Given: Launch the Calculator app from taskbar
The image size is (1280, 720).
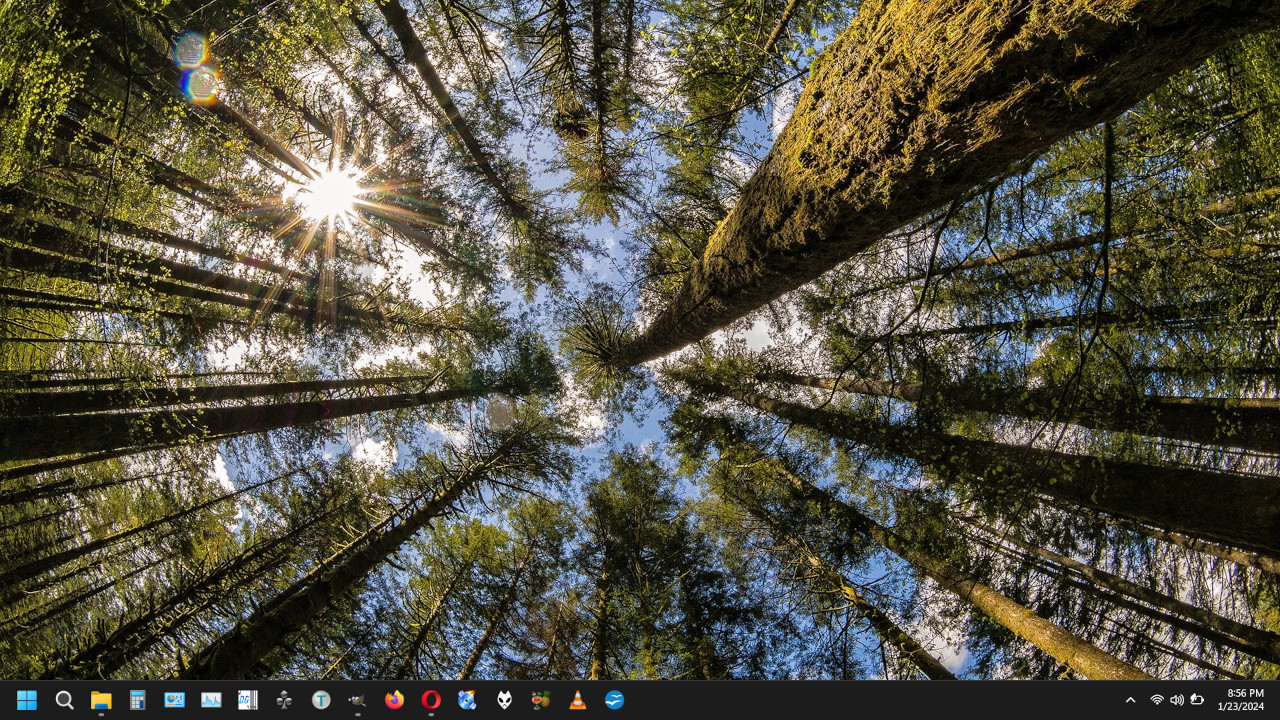Looking at the screenshot, I should pyautogui.click(x=138, y=700).
